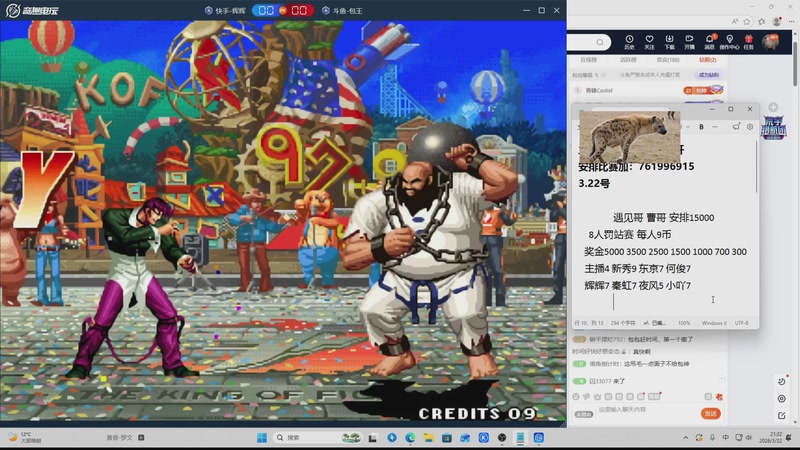Open the Windows Start button
Viewport: 800px width, 450px height.
point(262,438)
